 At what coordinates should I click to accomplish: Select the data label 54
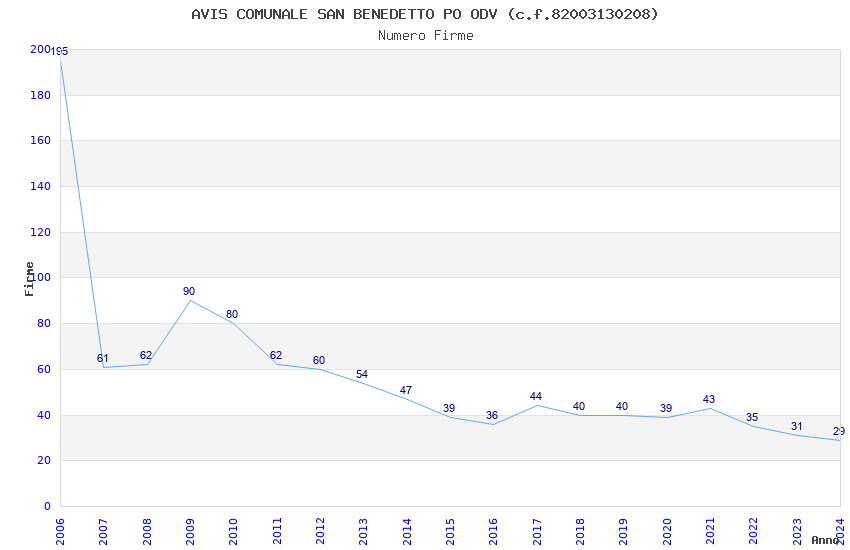tap(362, 374)
